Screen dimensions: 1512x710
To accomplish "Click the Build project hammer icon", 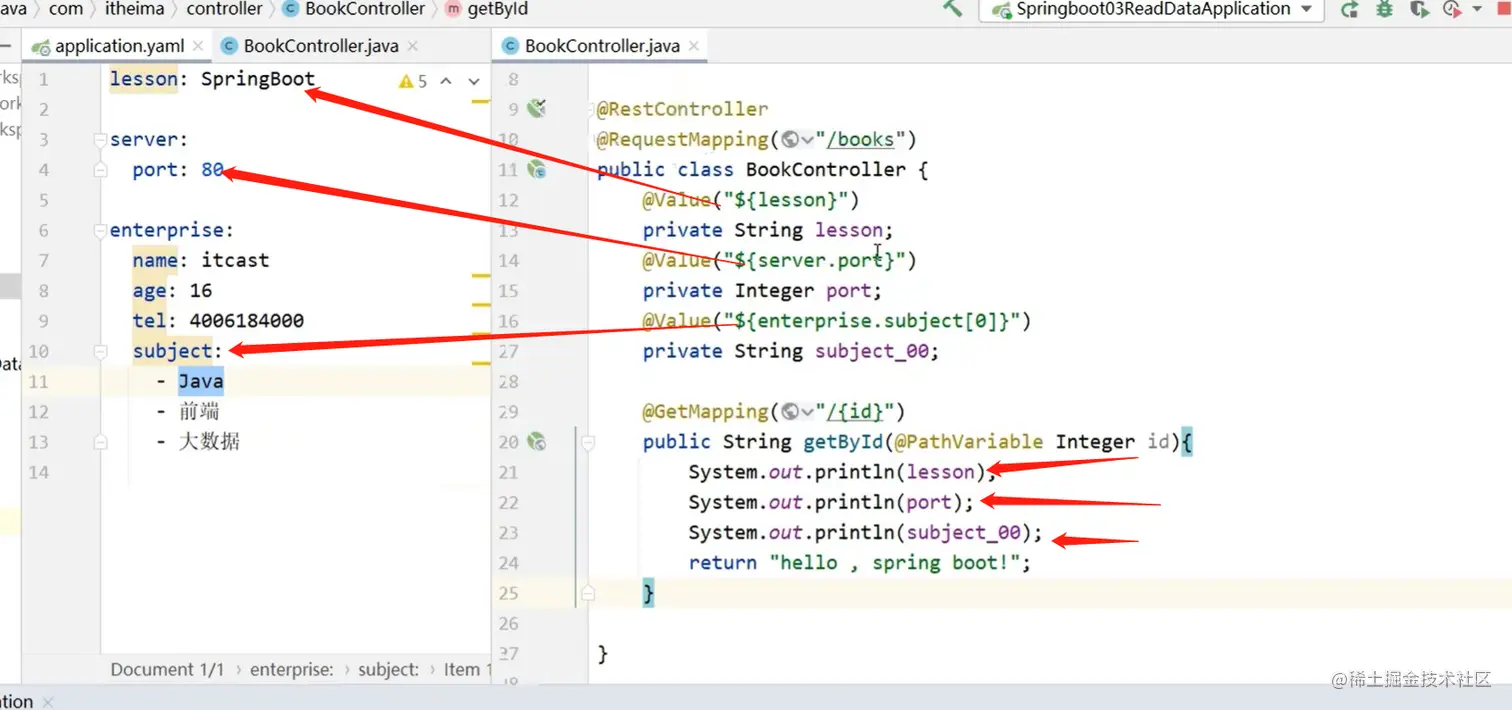I will [x=952, y=9].
